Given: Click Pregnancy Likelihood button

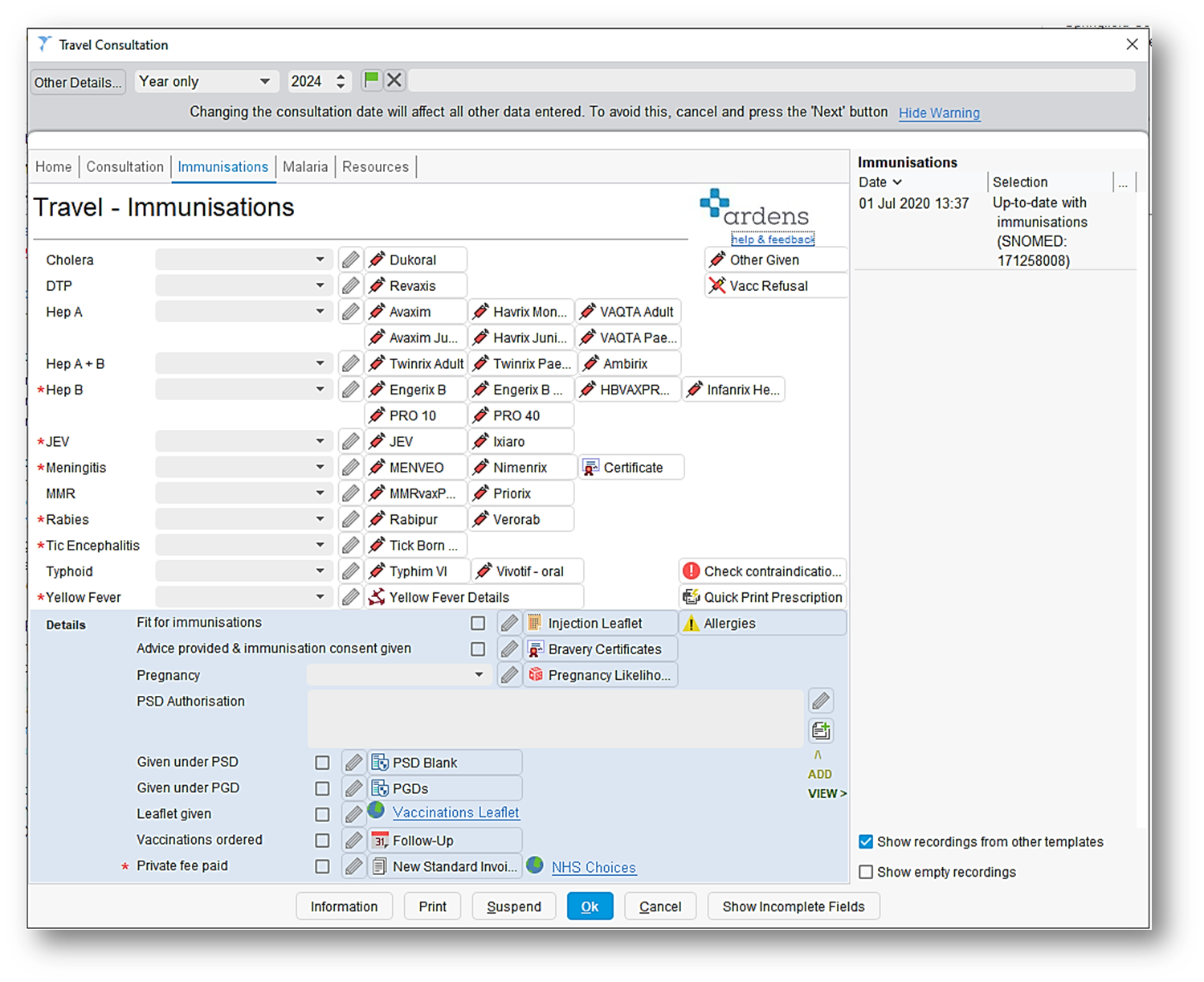Looking at the screenshot, I should [x=600, y=675].
